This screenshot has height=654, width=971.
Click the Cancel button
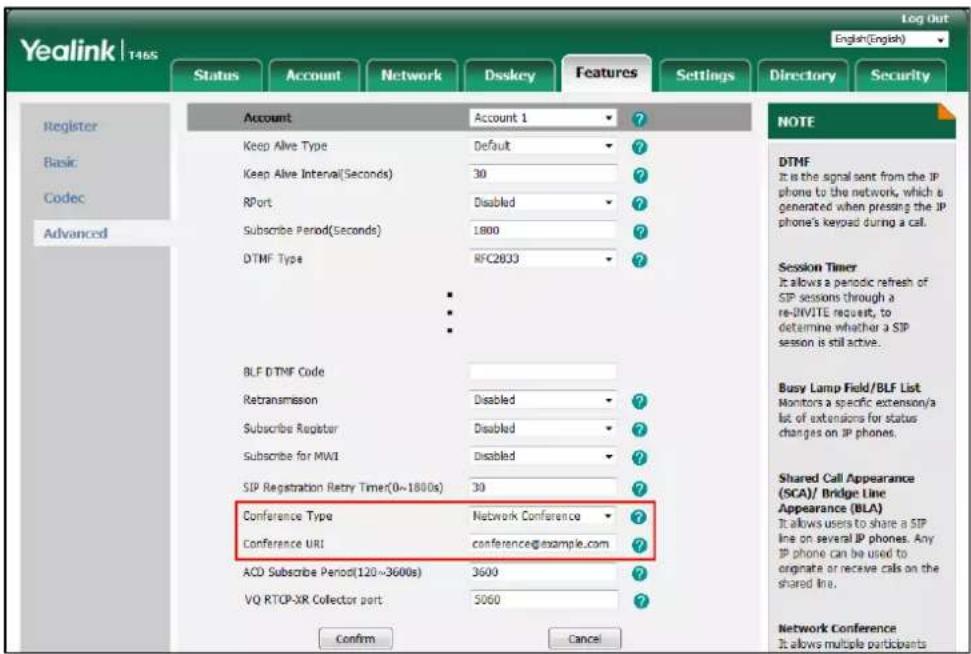[x=585, y=639]
